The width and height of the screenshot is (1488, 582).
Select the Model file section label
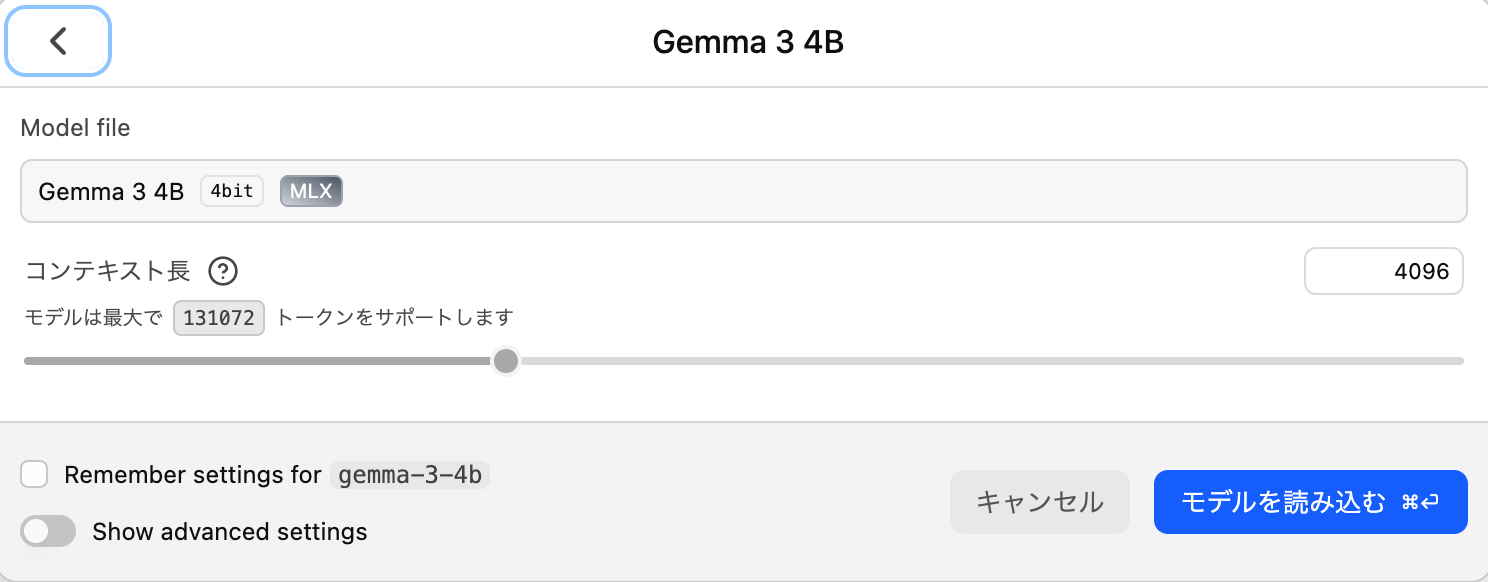pyautogui.click(x=75, y=127)
